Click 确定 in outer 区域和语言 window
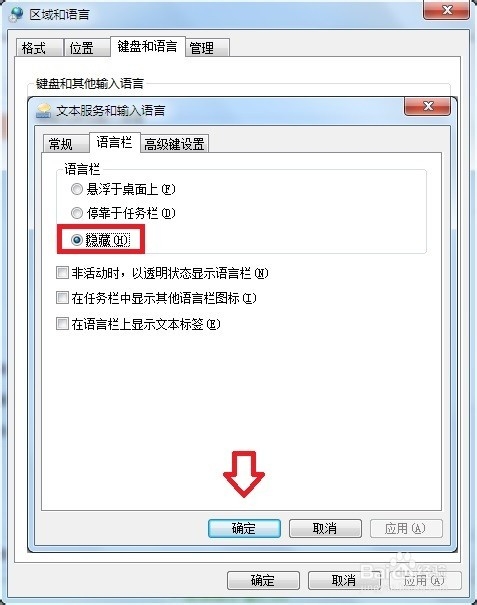The width and height of the screenshot is (477, 605). [263, 580]
